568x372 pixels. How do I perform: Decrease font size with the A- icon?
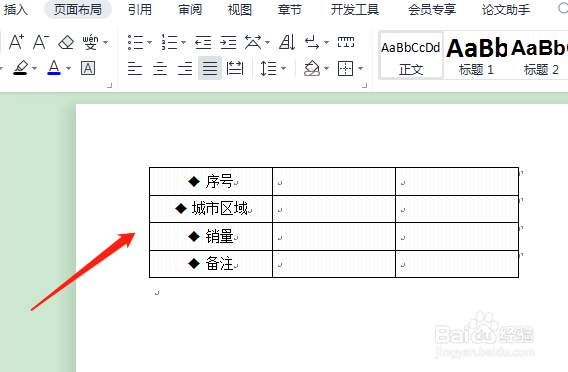coord(41,42)
